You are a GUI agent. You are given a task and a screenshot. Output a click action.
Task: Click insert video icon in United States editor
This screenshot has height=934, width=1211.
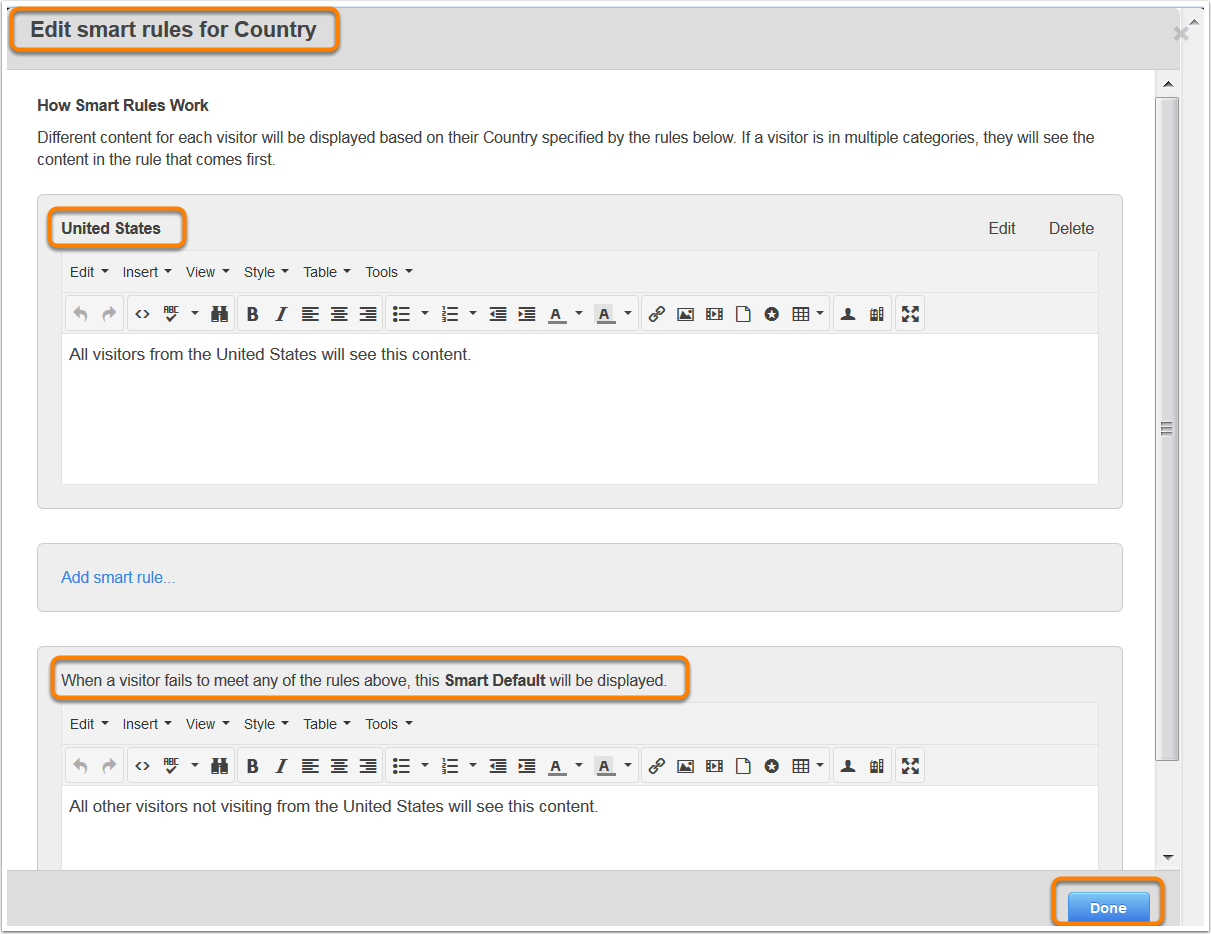714,314
